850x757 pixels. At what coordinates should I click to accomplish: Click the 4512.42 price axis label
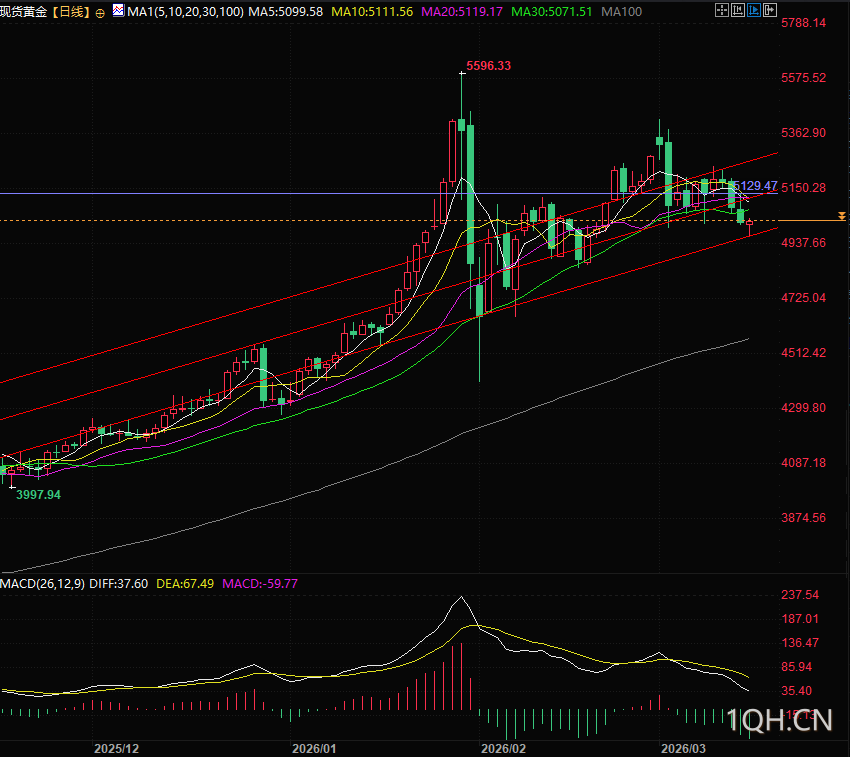[x=804, y=352]
